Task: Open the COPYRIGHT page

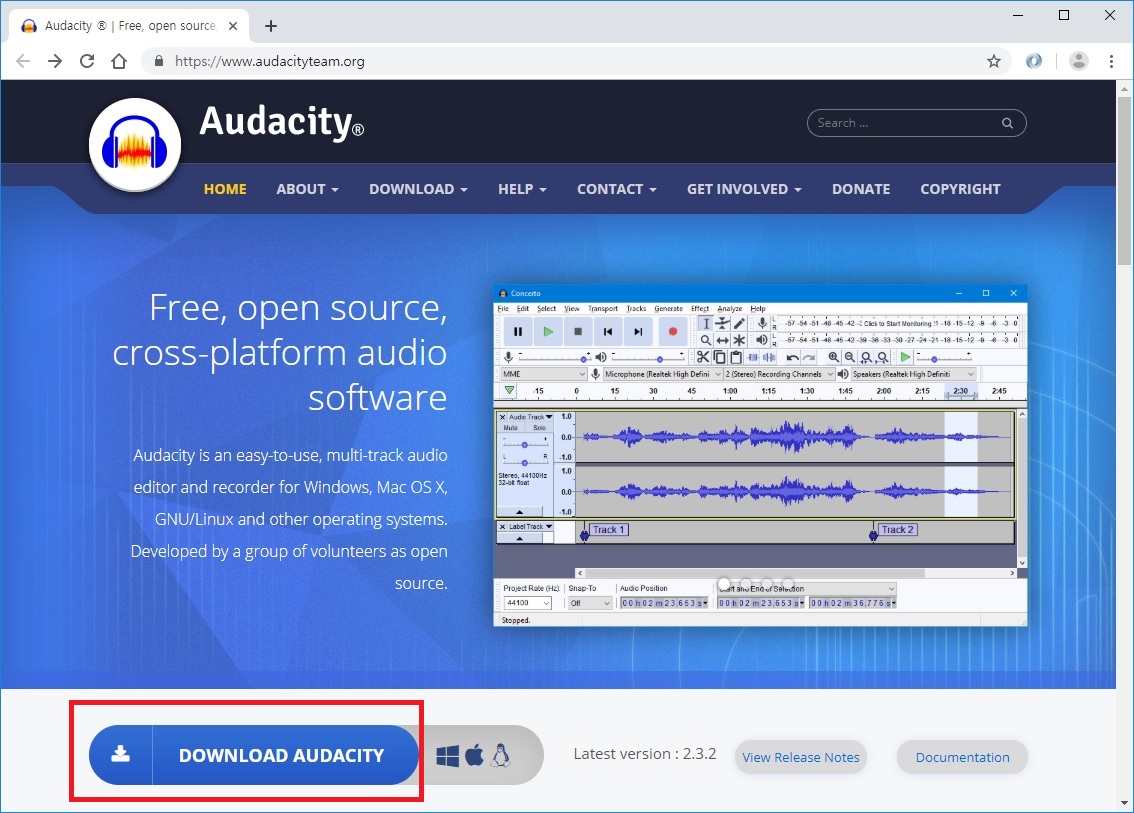Action: pos(960,189)
